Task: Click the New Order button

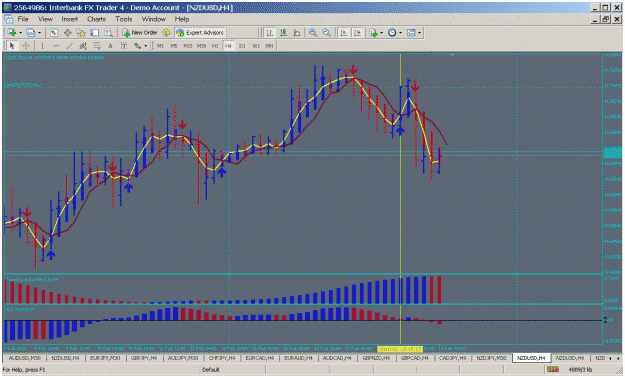Action: [x=140, y=33]
